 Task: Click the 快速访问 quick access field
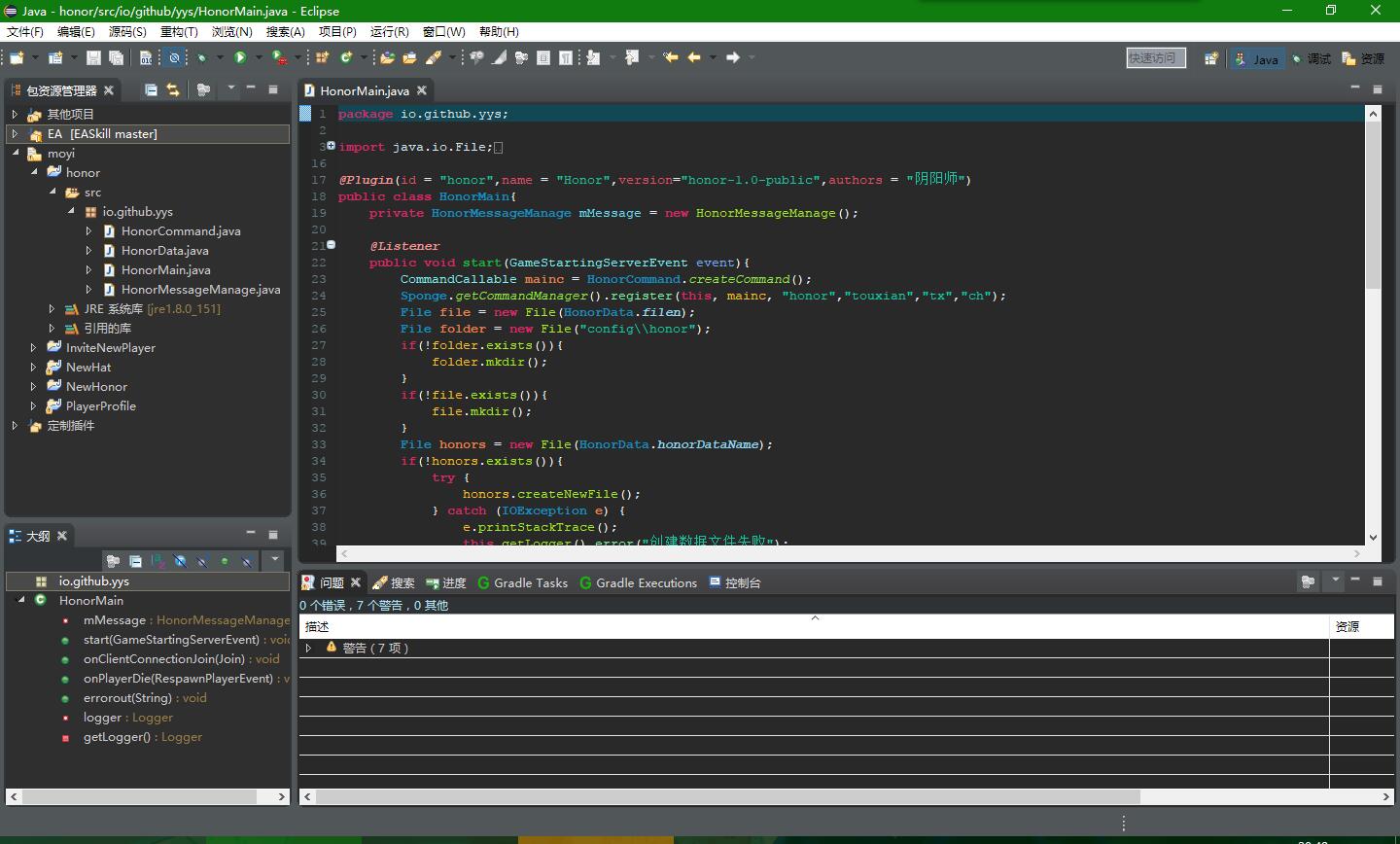tap(1155, 58)
